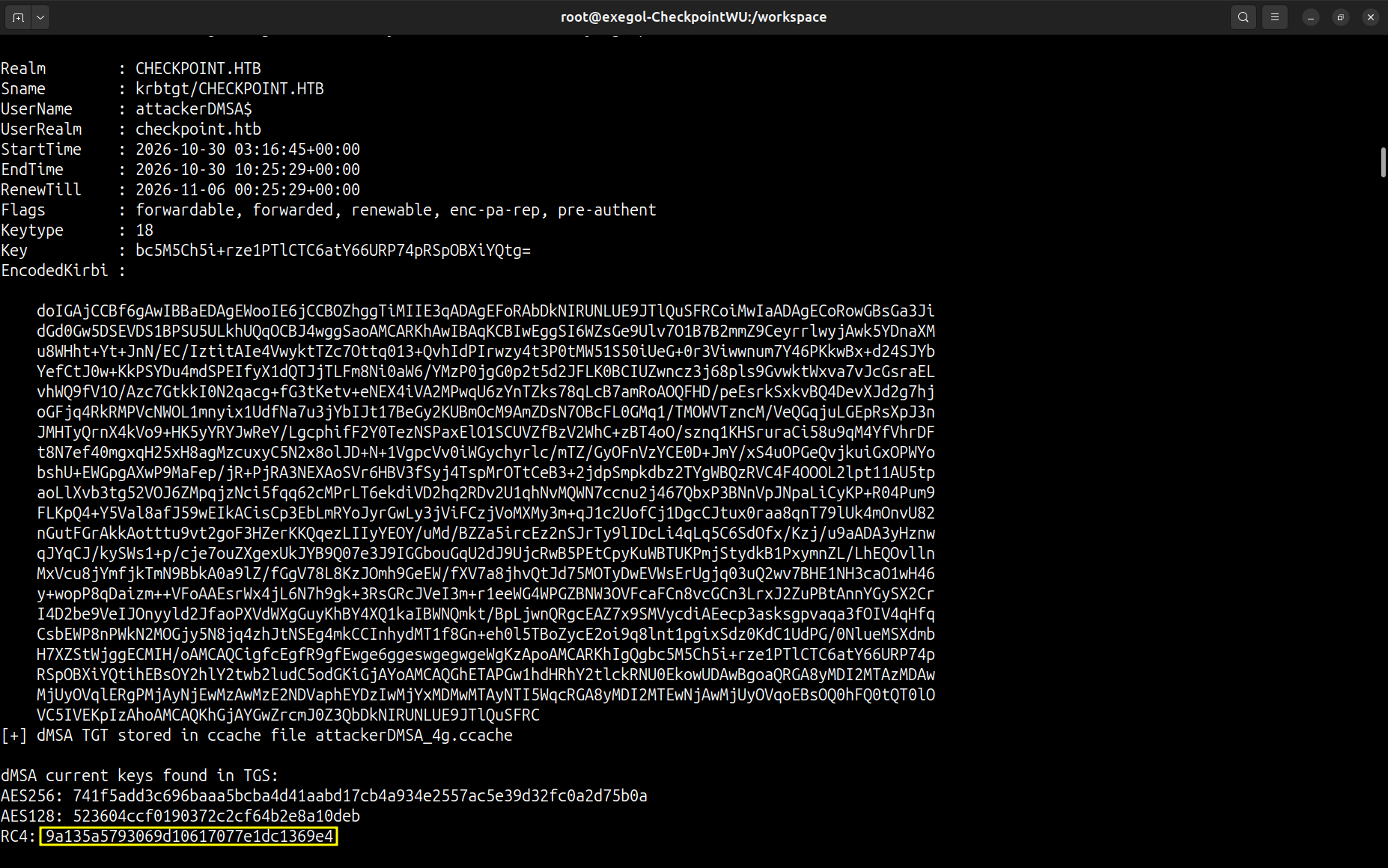
Task: Click the first kirbi line starting doIGAjCCBf6g
Action: (x=486, y=311)
